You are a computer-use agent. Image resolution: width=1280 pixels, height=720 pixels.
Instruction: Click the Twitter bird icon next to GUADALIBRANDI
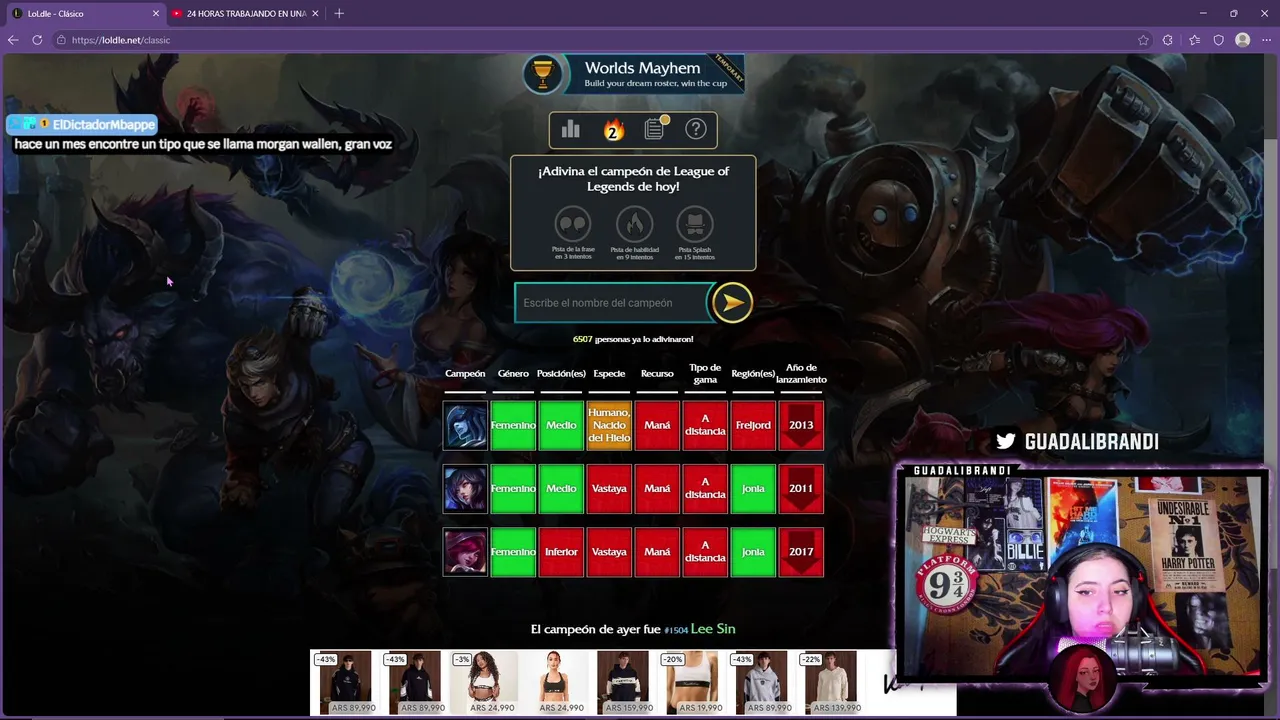click(x=1006, y=441)
